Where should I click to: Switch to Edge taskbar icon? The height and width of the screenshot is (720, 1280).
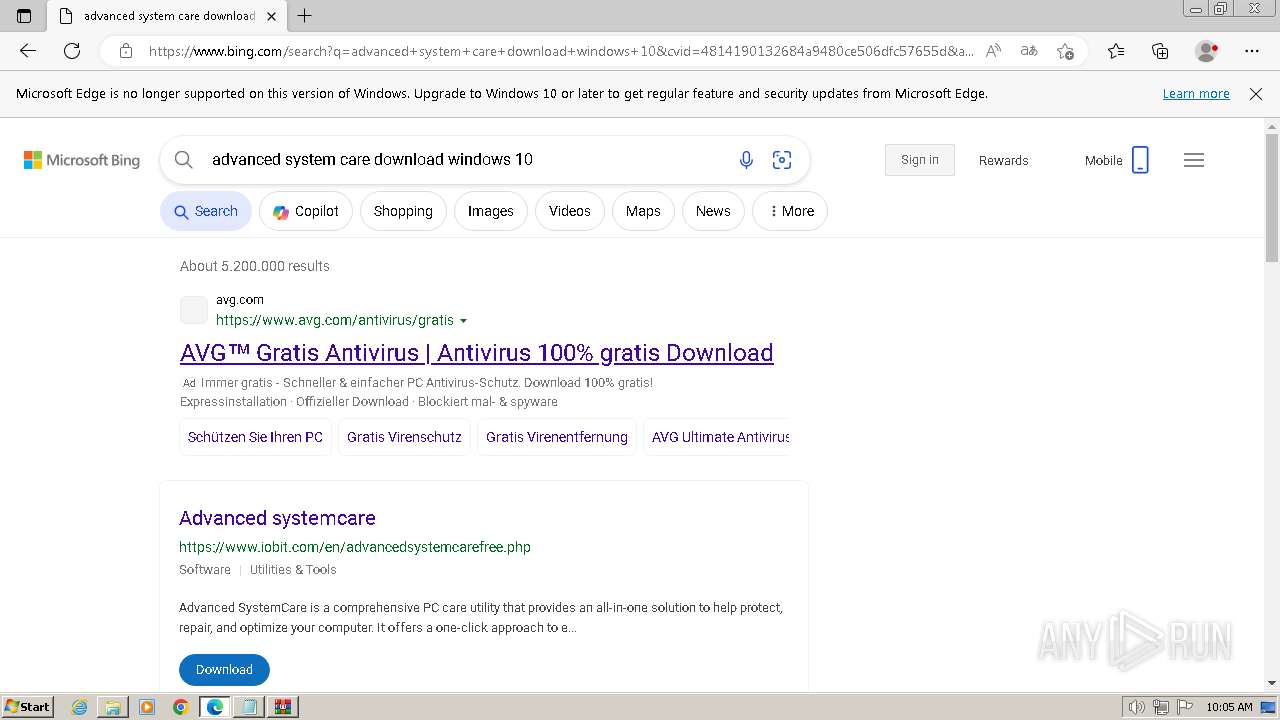215,707
